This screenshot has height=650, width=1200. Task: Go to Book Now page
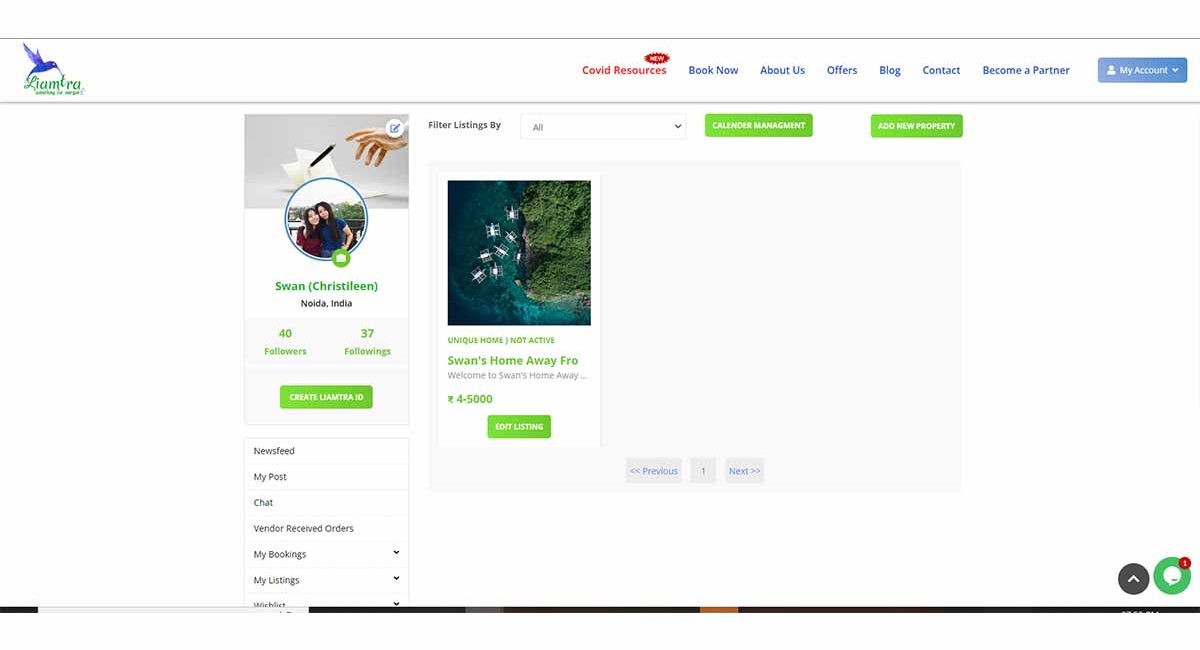[713, 70]
